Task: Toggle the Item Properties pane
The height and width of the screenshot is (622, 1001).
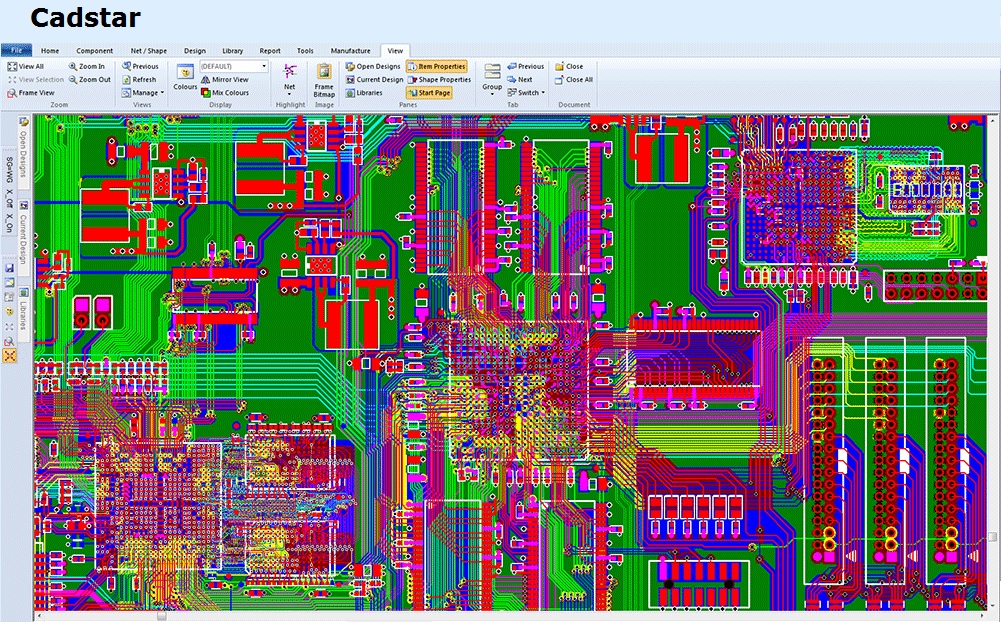Action: pyautogui.click(x=437, y=66)
